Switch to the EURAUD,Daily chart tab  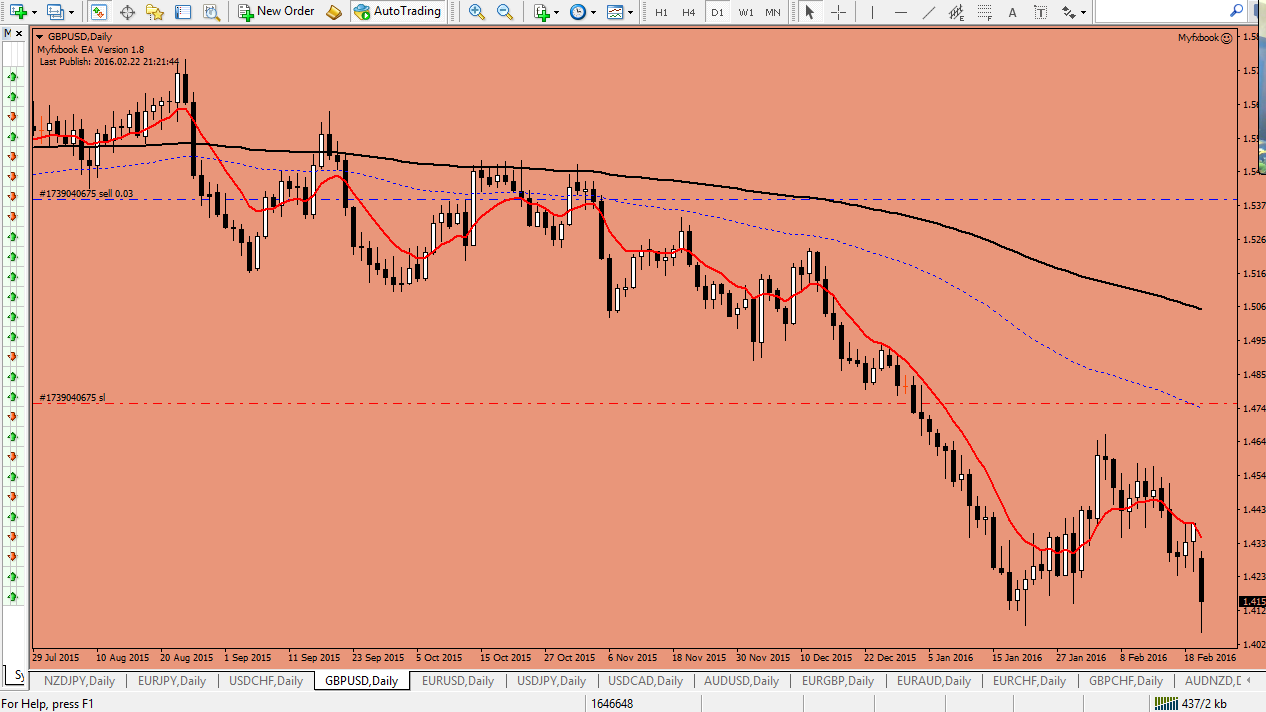point(933,681)
